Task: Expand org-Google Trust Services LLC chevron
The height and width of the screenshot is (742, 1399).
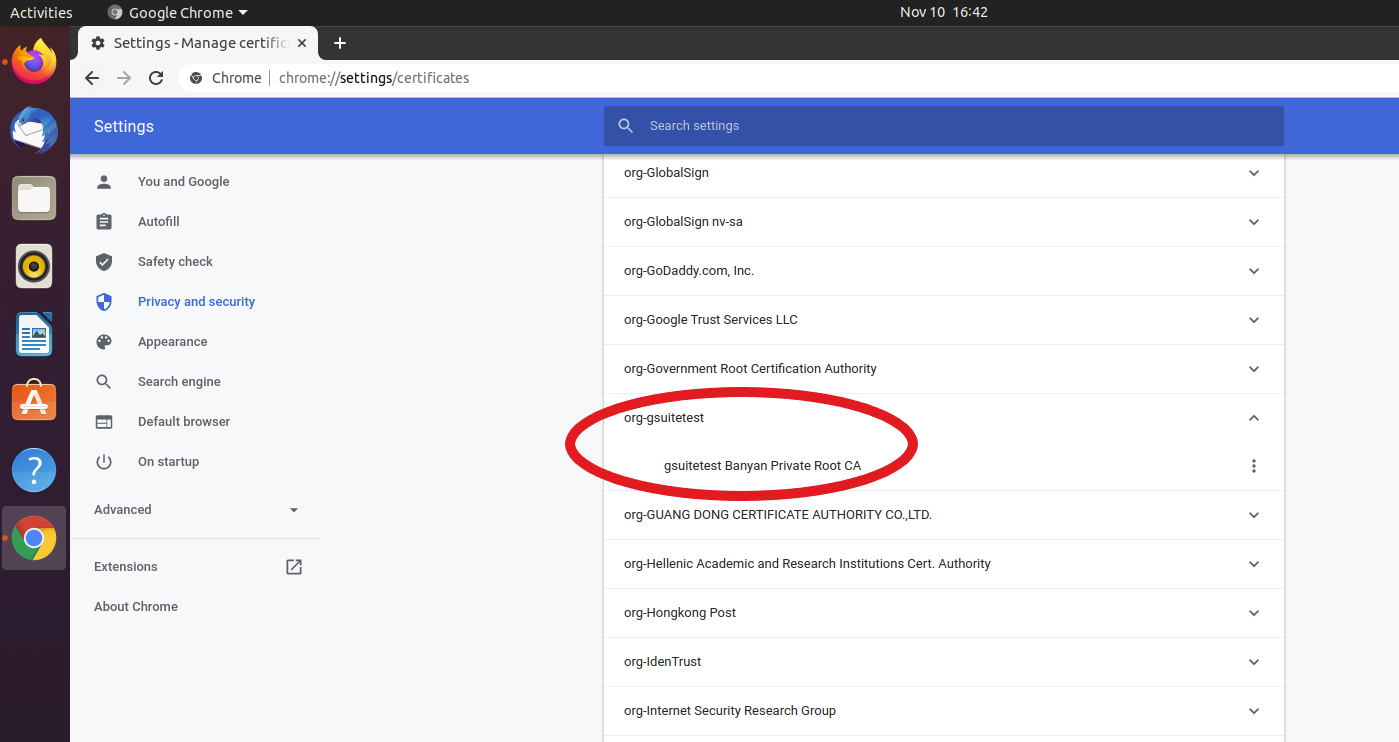Action: 1254,320
